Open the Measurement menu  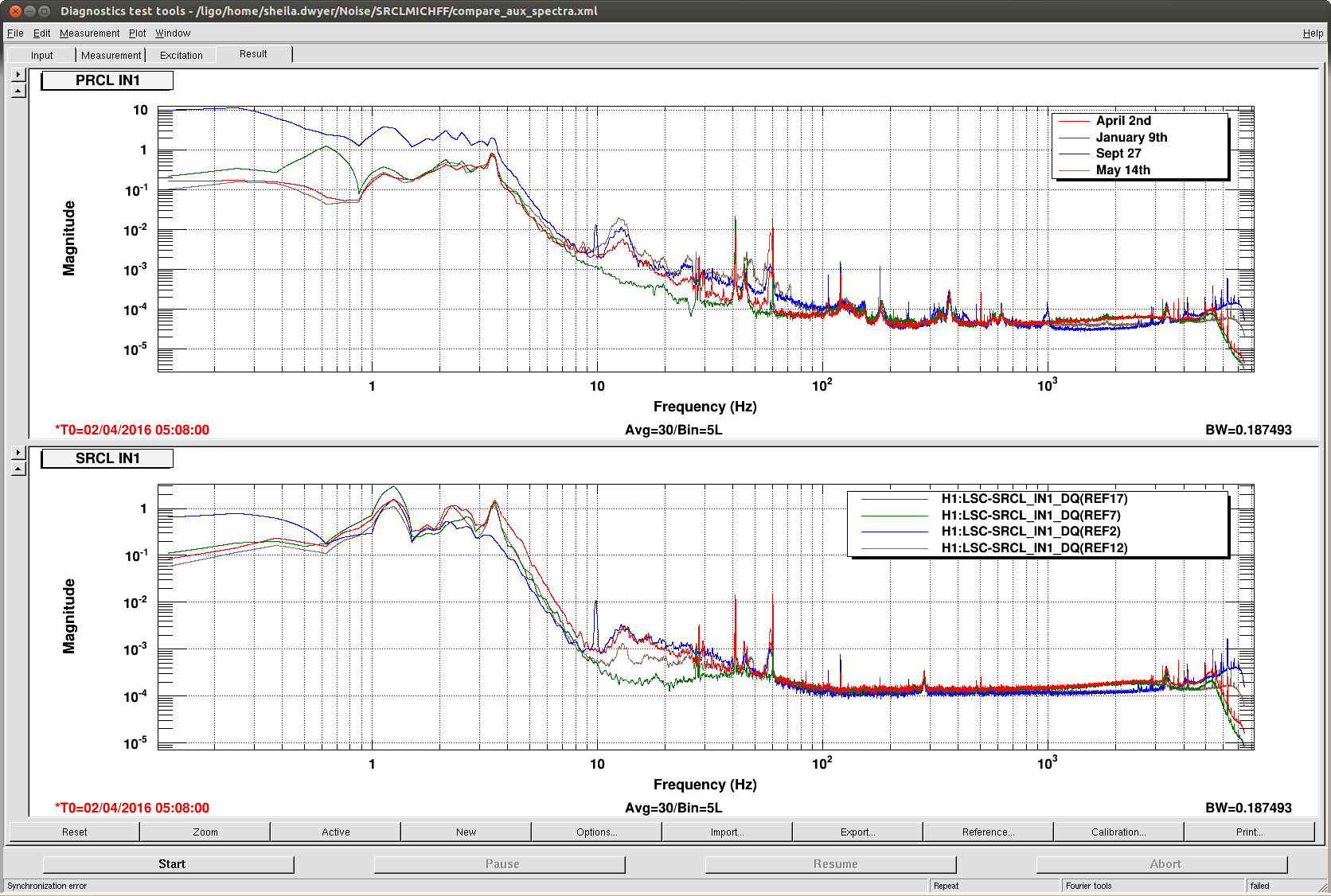[x=89, y=33]
